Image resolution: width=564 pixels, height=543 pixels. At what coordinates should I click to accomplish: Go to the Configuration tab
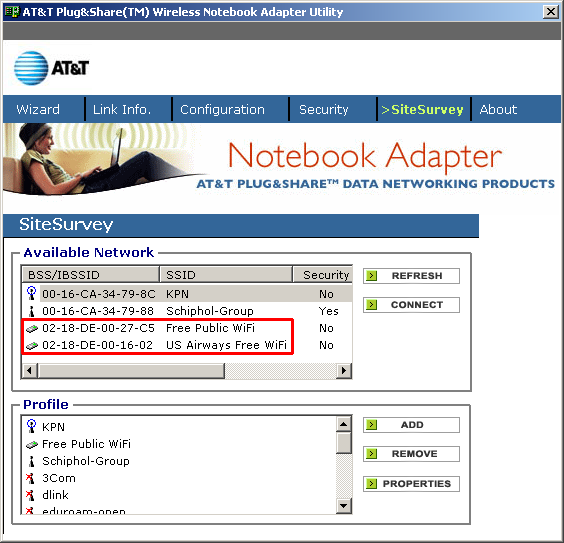pyautogui.click(x=222, y=109)
